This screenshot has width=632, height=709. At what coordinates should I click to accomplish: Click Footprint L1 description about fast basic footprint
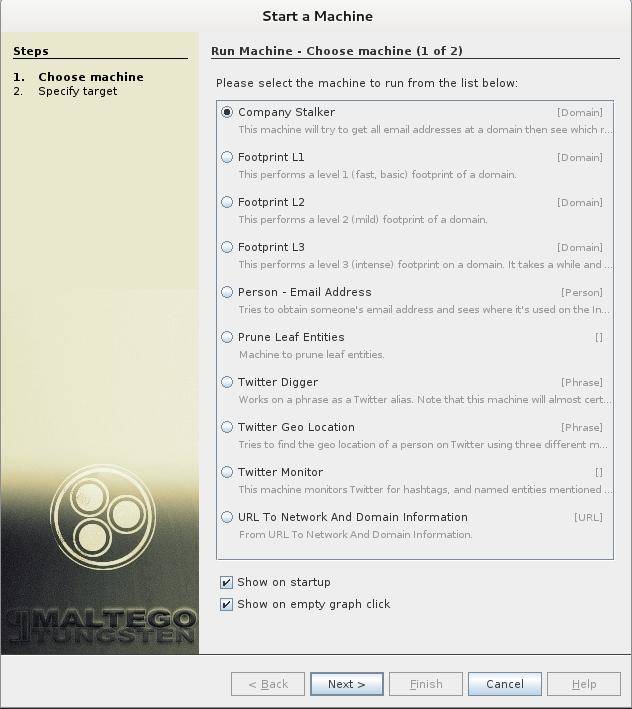pos(377,175)
